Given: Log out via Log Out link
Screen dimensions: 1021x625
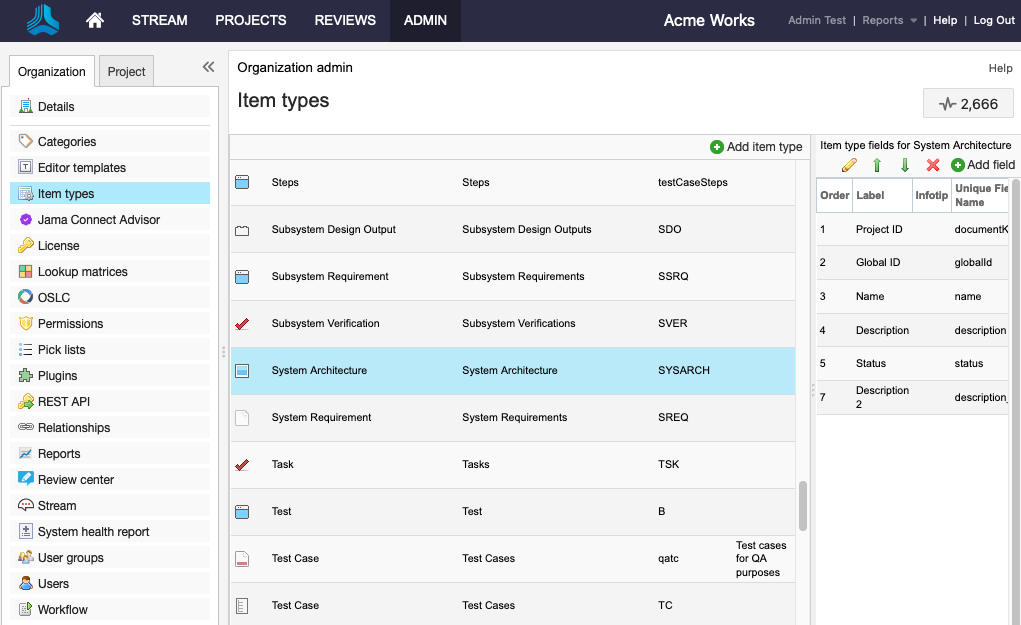Looking at the screenshot, I should (994, 20).
